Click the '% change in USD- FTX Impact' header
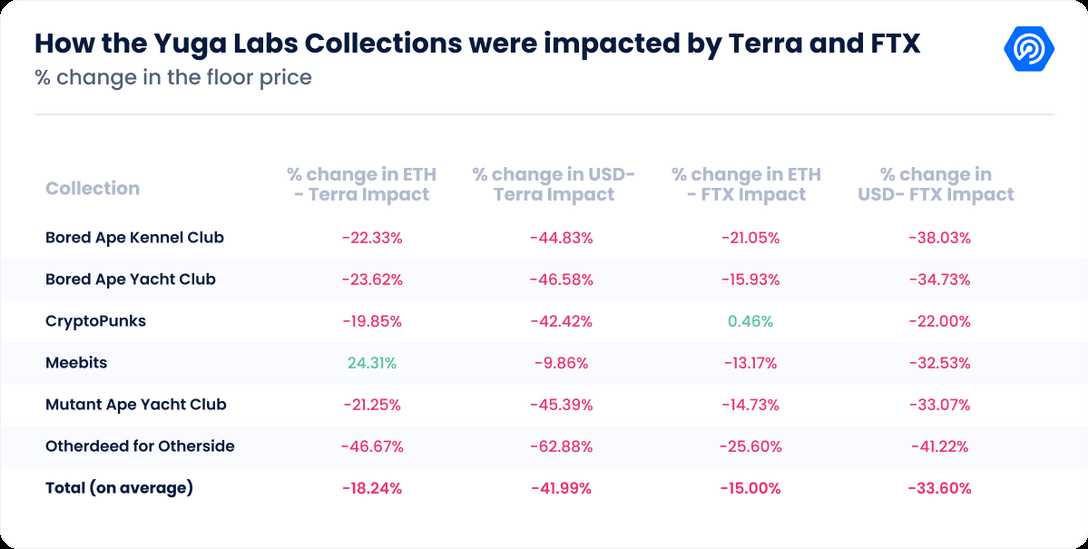Screen dimensions: 1088x549 tap(935, 185)
